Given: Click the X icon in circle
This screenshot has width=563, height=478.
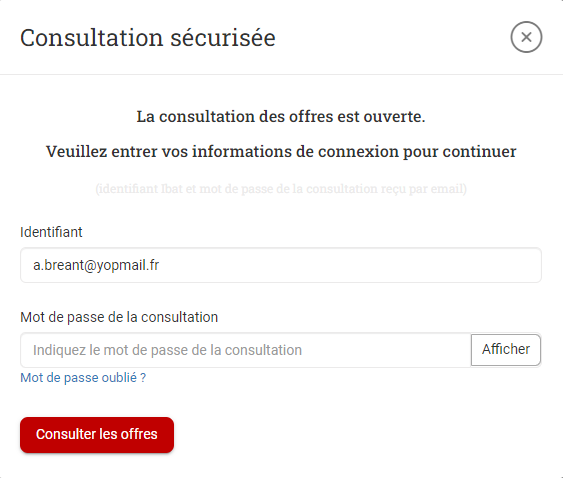Looking at the screenshot, I should point(526,37).
